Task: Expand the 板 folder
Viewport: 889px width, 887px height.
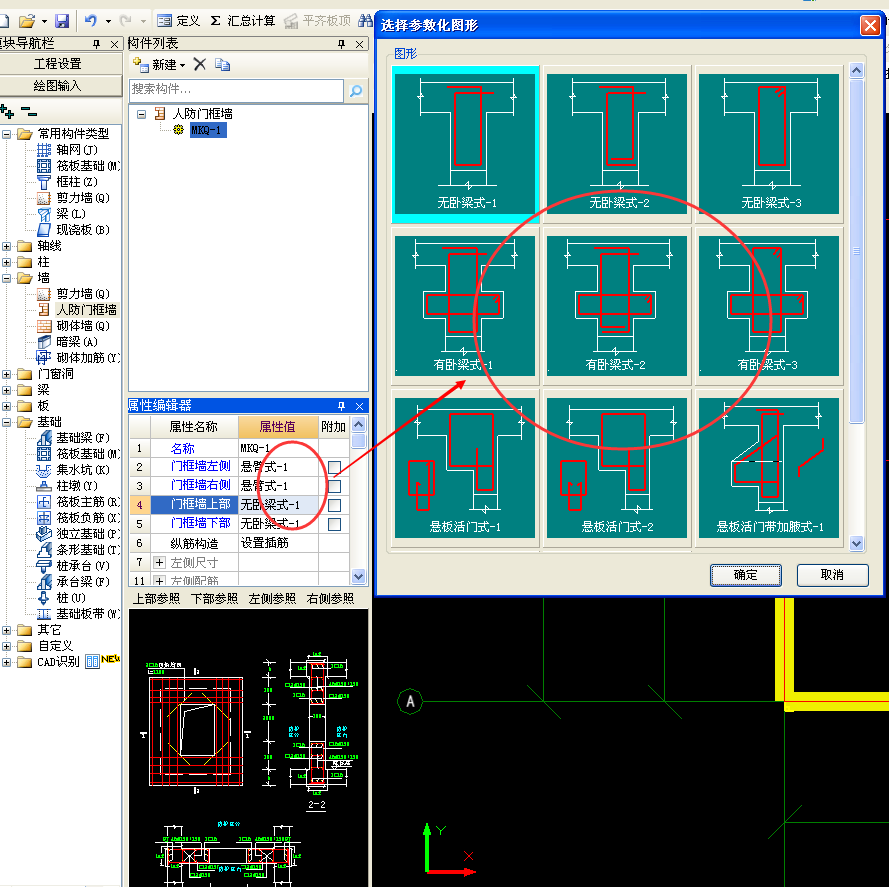Action: point(6,406)
